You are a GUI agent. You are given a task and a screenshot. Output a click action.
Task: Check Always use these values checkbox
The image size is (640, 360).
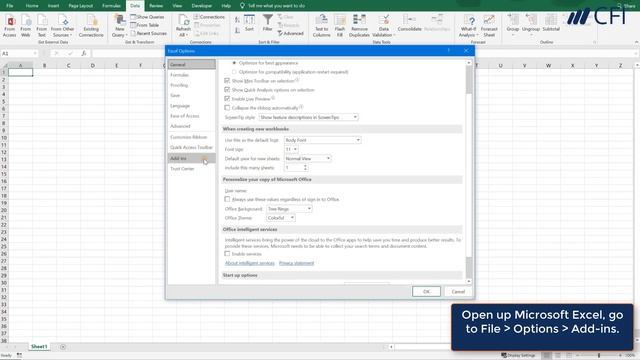tap(227, 199)
